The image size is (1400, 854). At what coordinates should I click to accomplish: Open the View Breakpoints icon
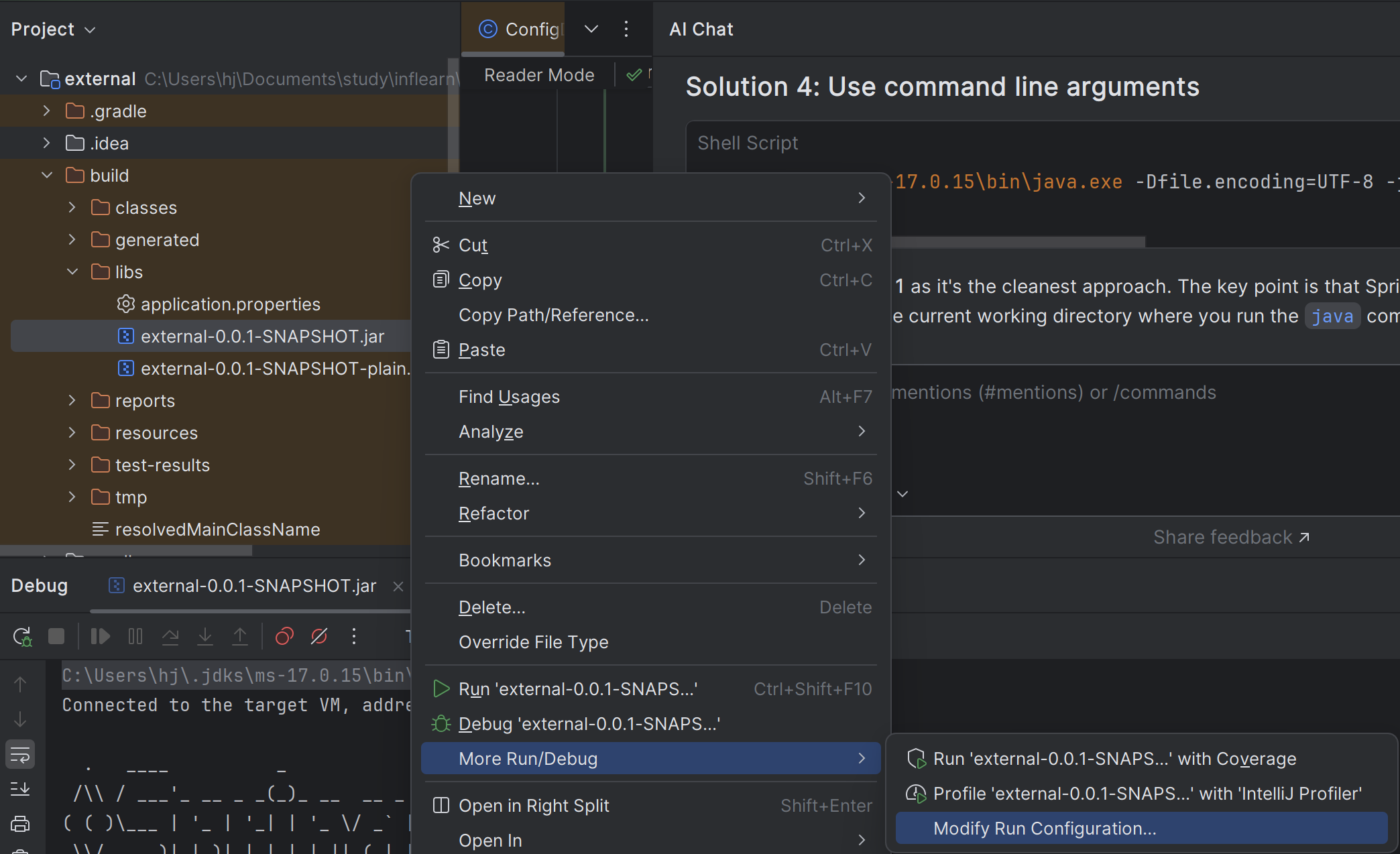click(x=284, y=636)
